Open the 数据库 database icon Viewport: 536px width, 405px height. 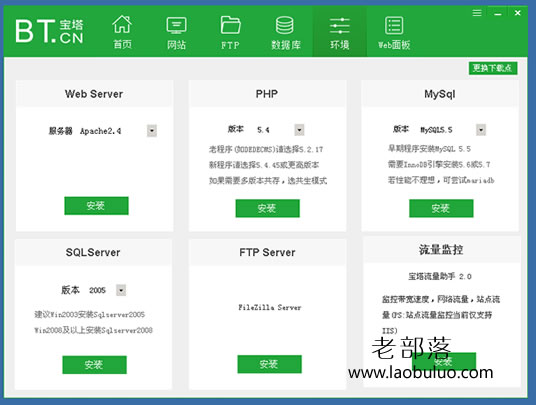point(284,25)
